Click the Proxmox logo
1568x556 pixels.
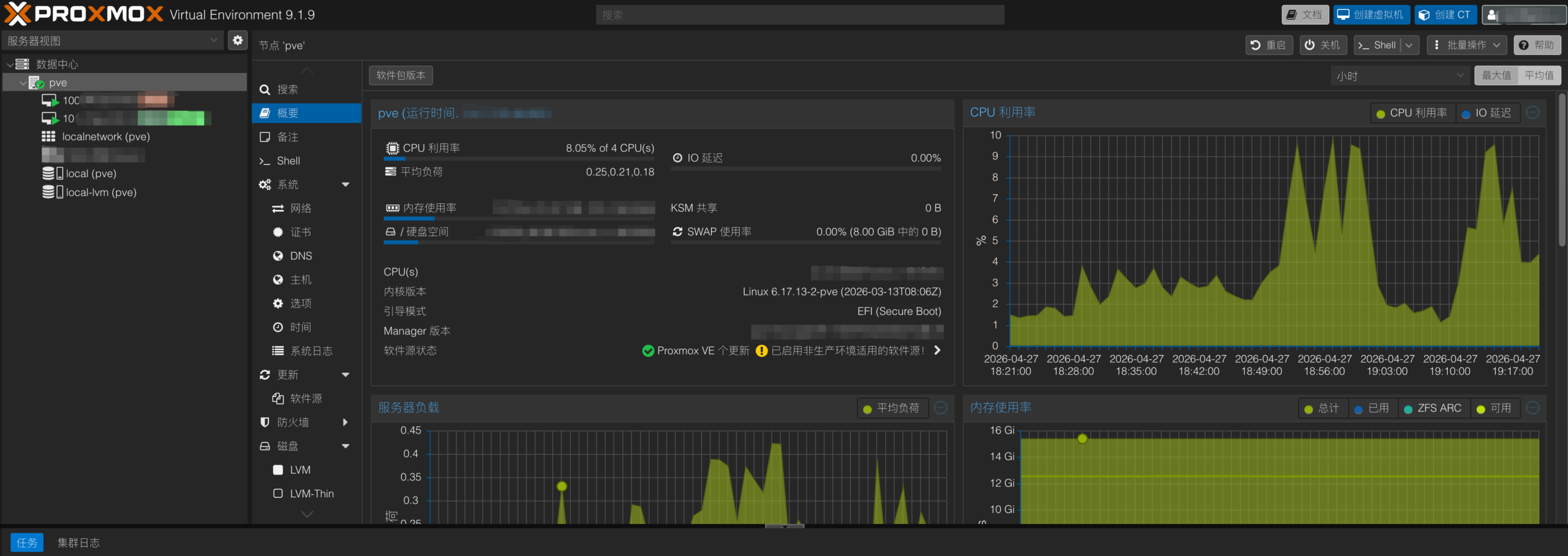click(83, 14)
